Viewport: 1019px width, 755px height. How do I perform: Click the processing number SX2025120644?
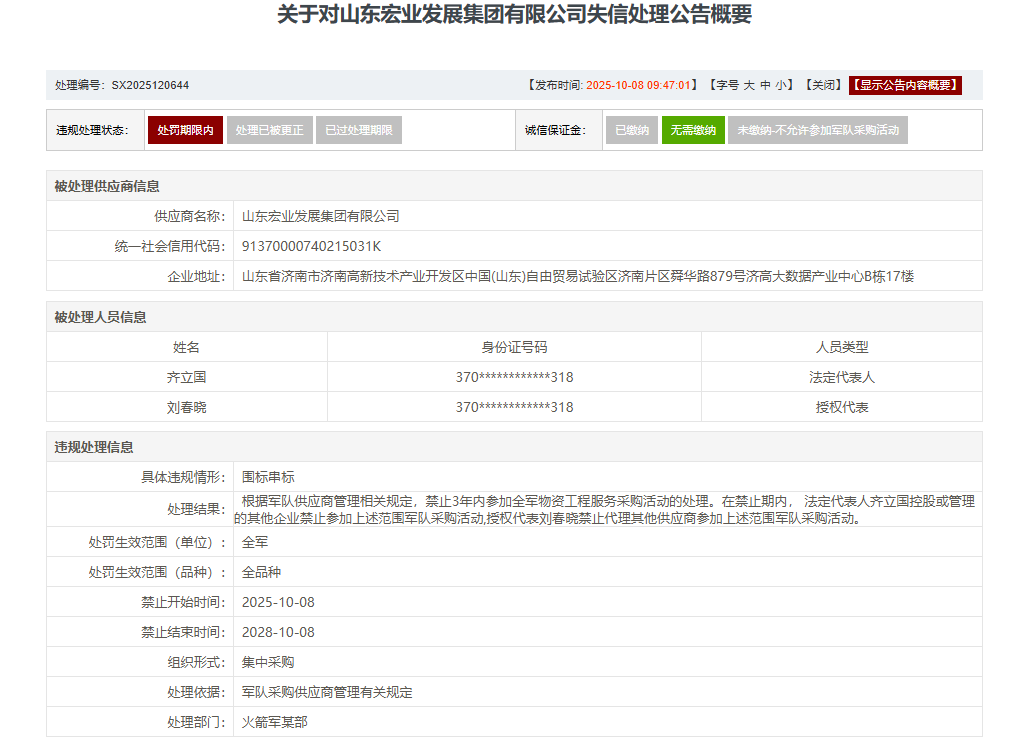point(150,85)
